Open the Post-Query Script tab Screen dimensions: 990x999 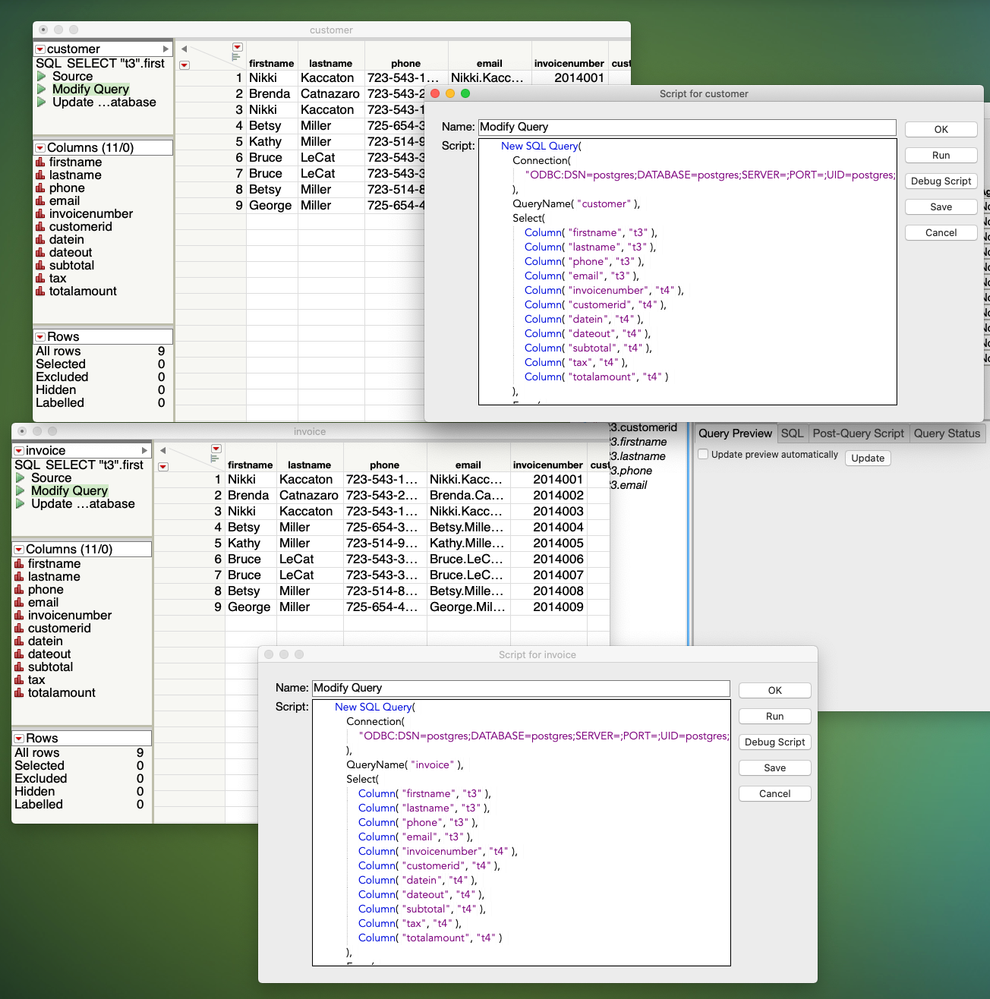click(858, 434)
